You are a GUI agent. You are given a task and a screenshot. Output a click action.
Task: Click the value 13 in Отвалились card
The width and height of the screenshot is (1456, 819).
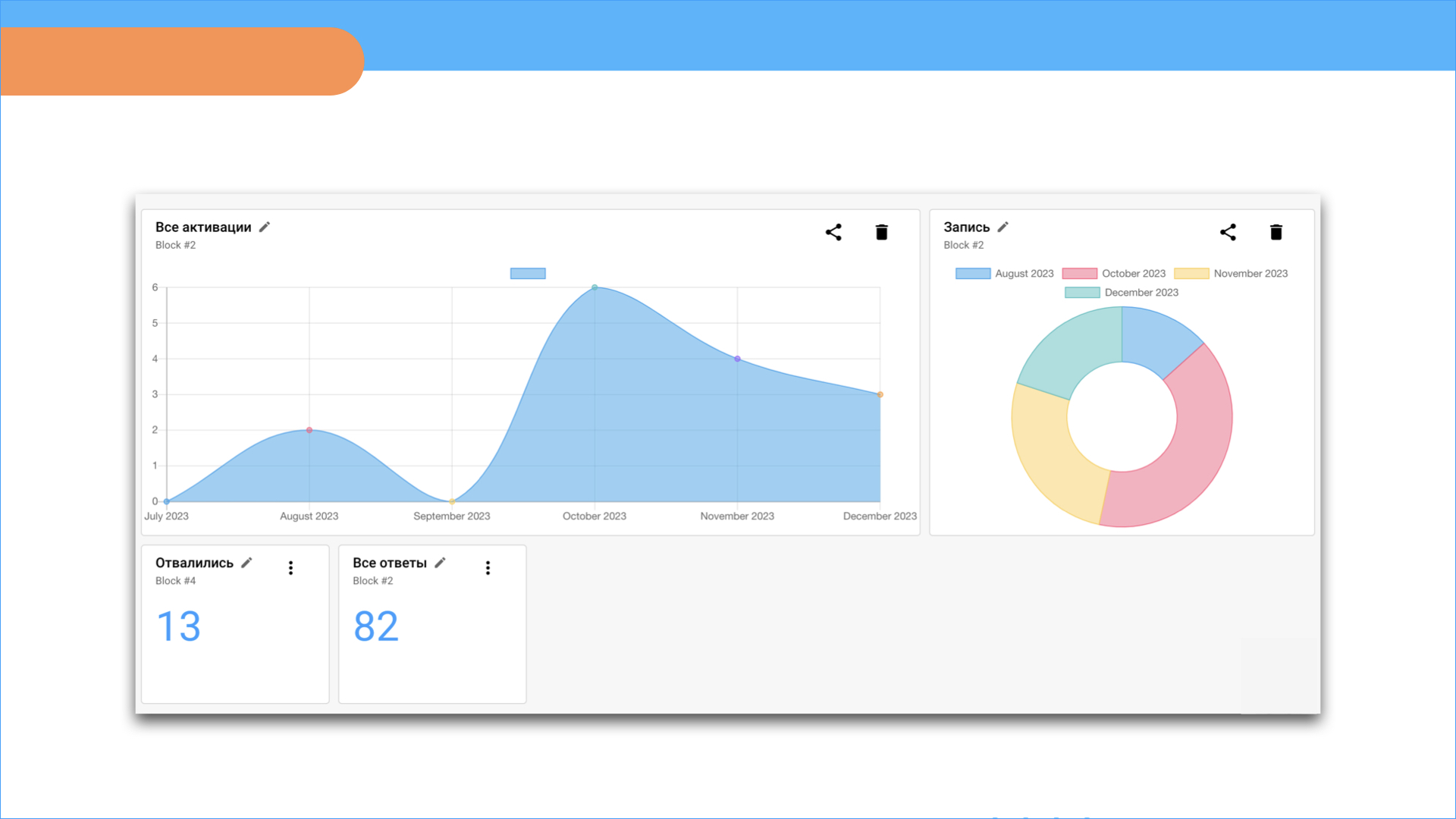click(179, 626)
